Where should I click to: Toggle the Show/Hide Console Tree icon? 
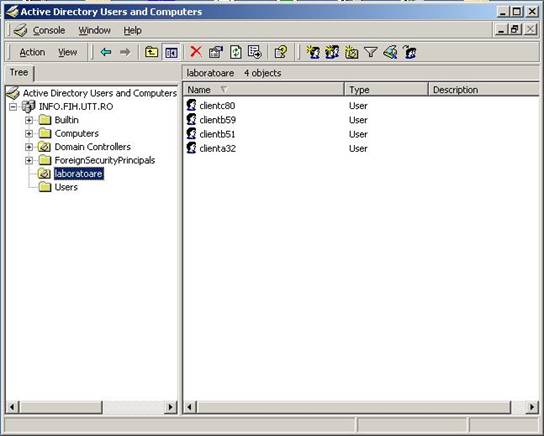tap(171, 53)
